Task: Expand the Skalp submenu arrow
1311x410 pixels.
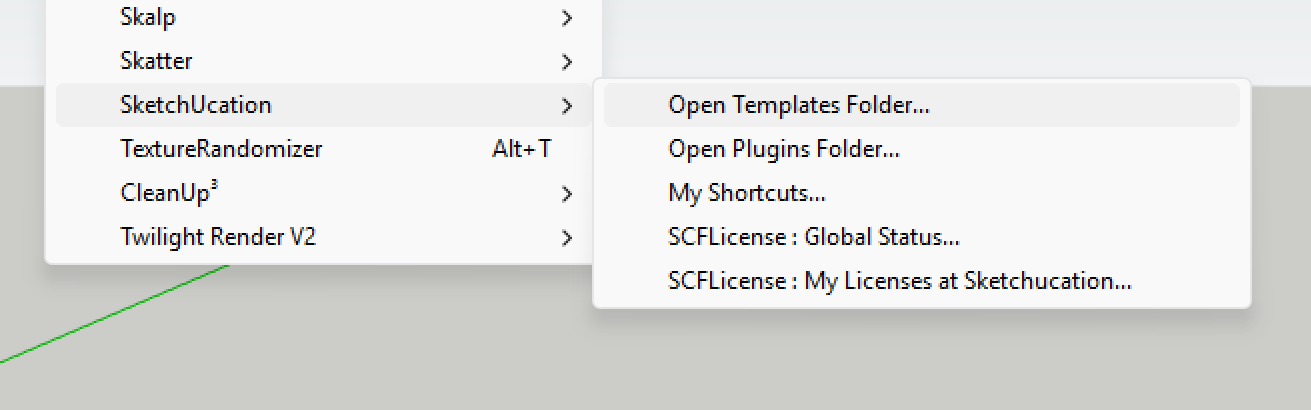Action: point(567,18)
